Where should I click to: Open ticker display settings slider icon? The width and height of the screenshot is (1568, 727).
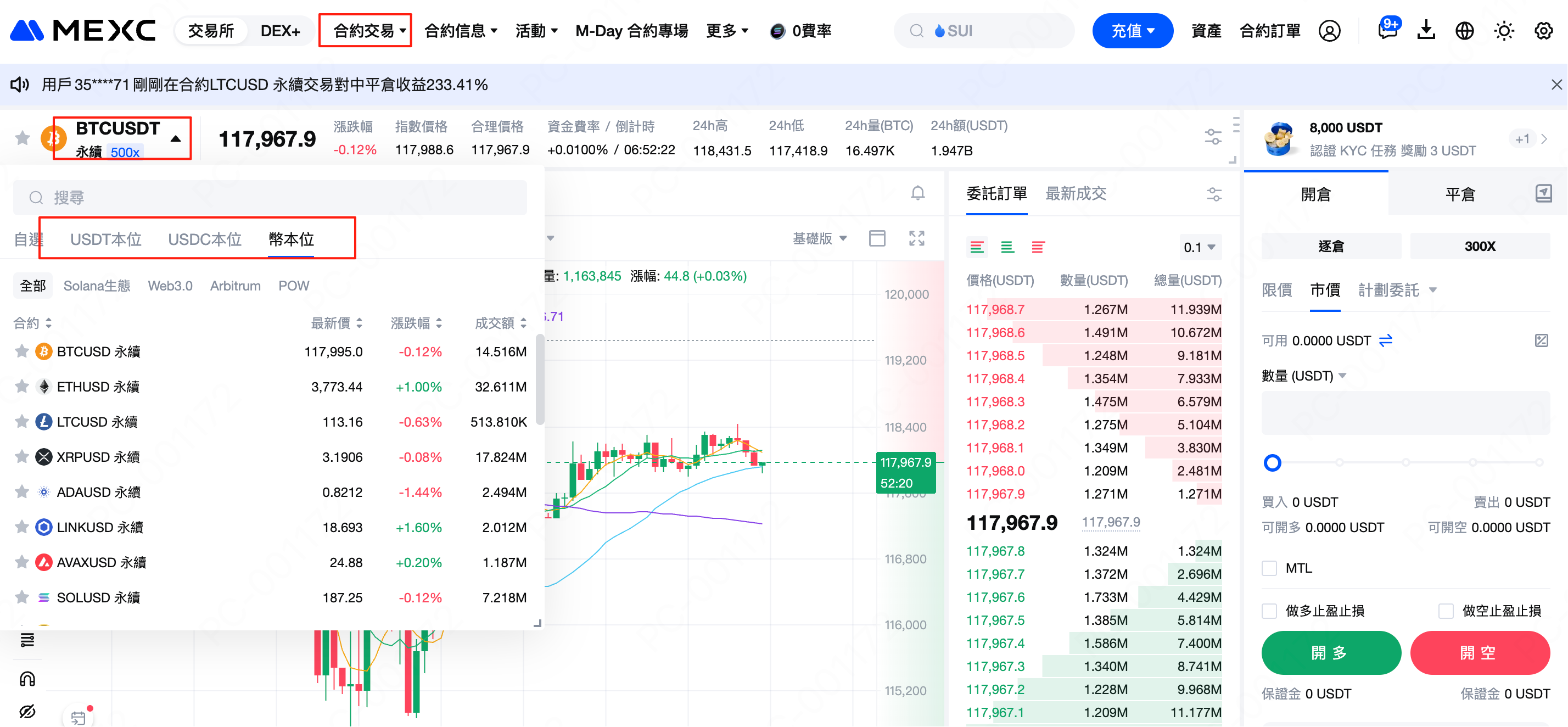[x=1213, y=137]
